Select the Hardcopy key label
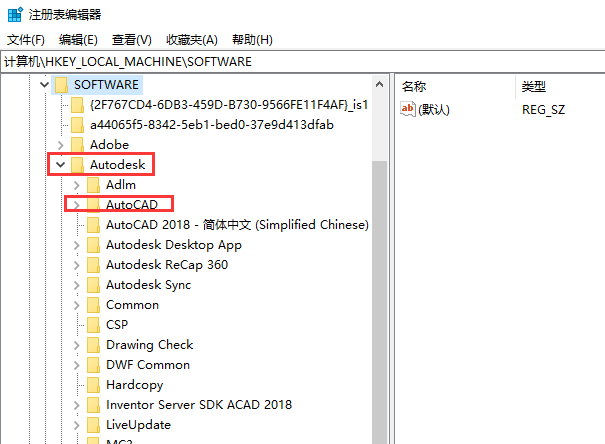The height and width of the screenshot is (444, 605). tap(135, 385)
